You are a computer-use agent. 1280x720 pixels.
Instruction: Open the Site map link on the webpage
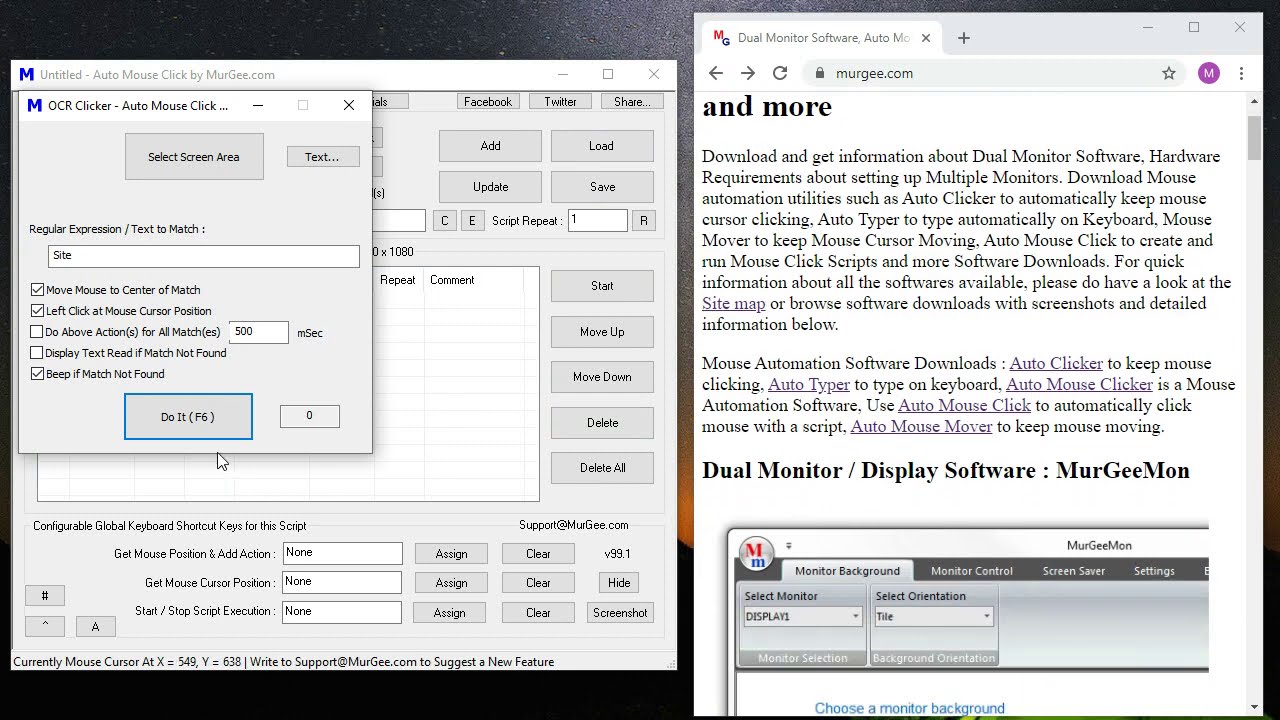tap(733, 304)
